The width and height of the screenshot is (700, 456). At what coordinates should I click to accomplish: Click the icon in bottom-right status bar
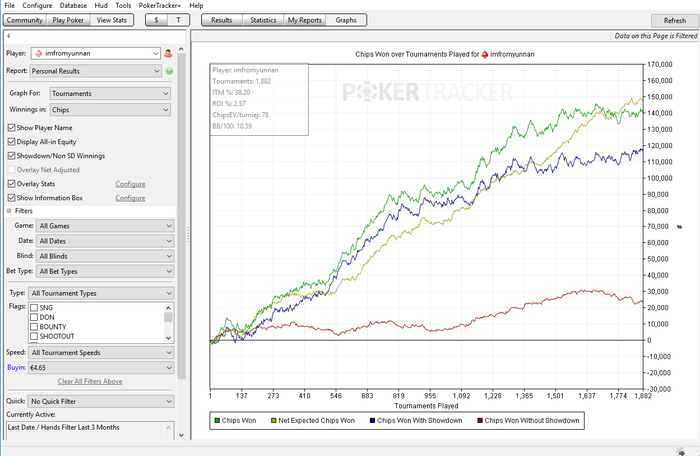point(681,452)
